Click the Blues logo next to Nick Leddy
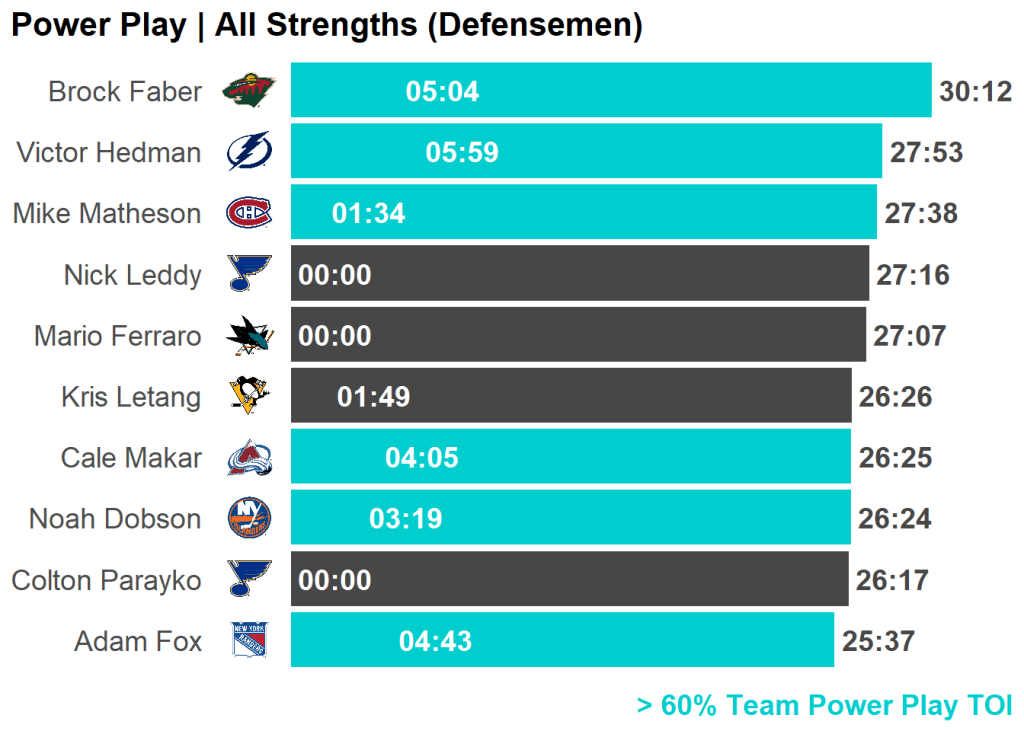 point(247,274)
